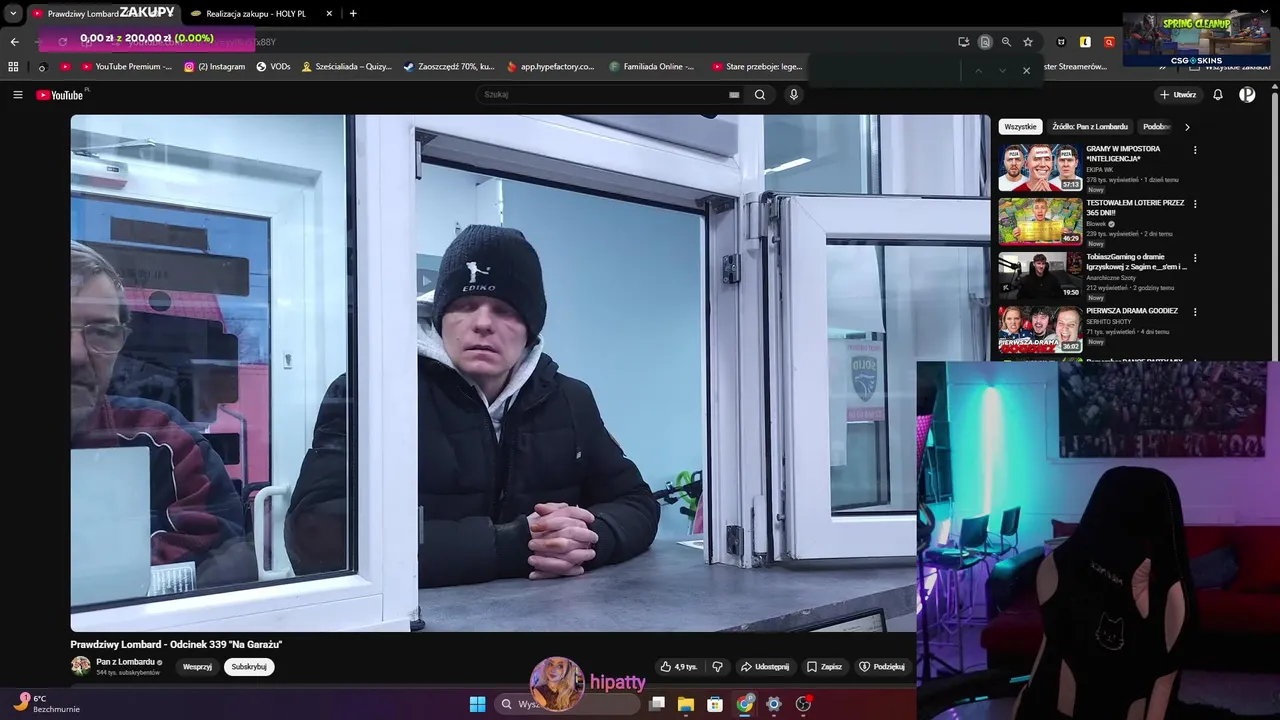
Task: Switch to Realizacja zakupu - HOLY PL tab
Action: (x=260, y=13)
